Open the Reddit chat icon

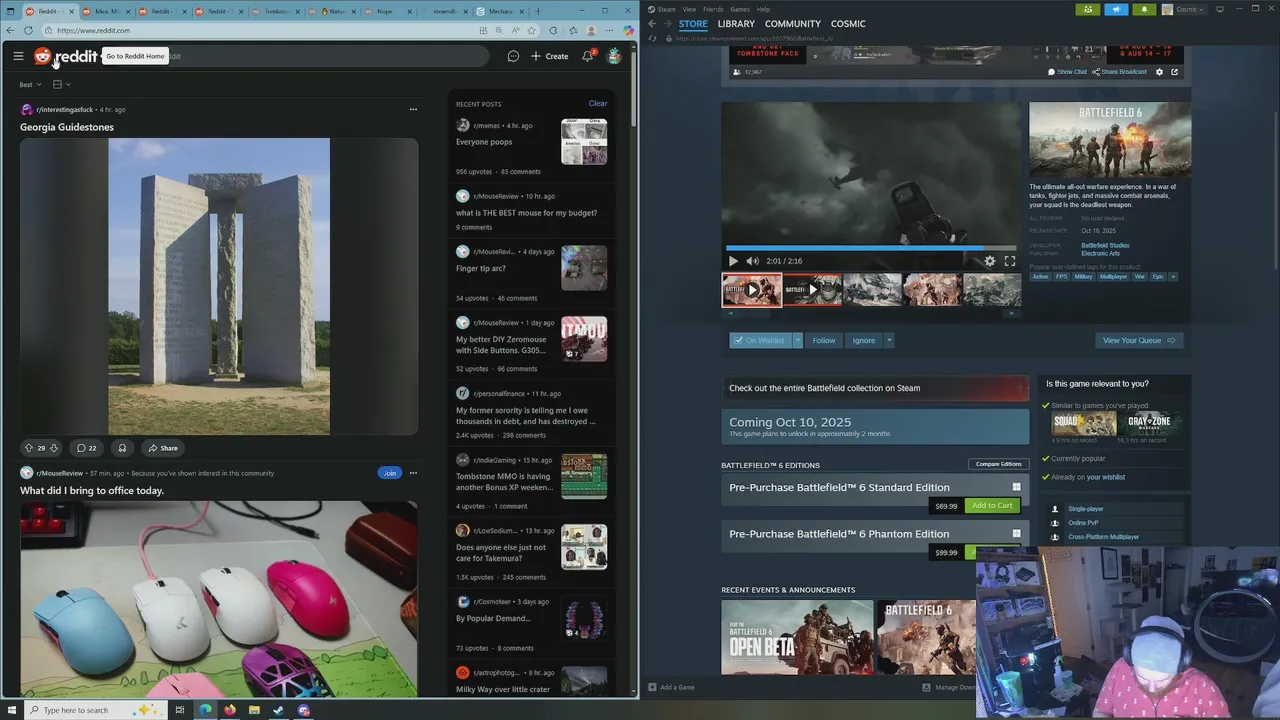(513, 56)
